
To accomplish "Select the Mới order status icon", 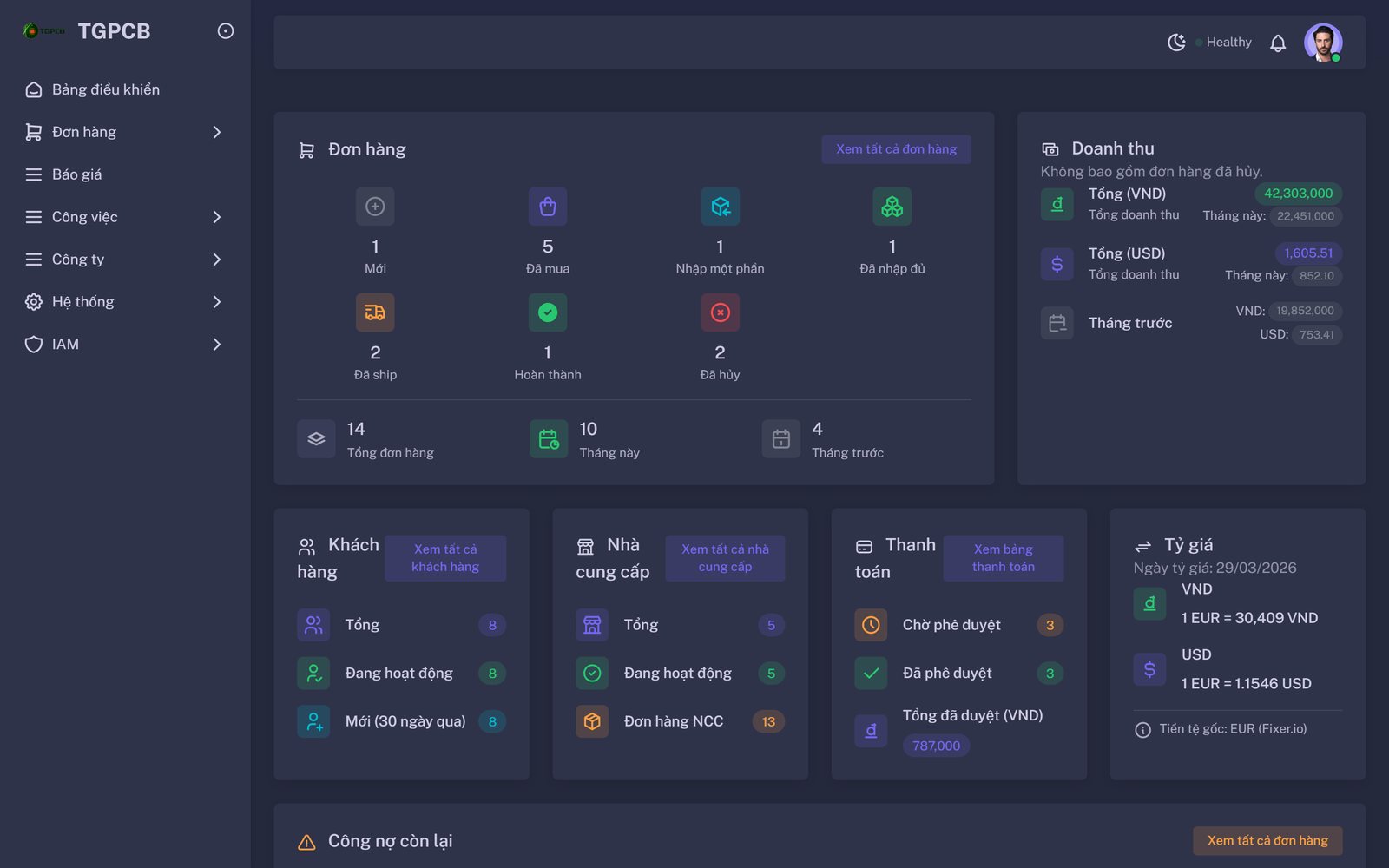I will pos(375,207).
